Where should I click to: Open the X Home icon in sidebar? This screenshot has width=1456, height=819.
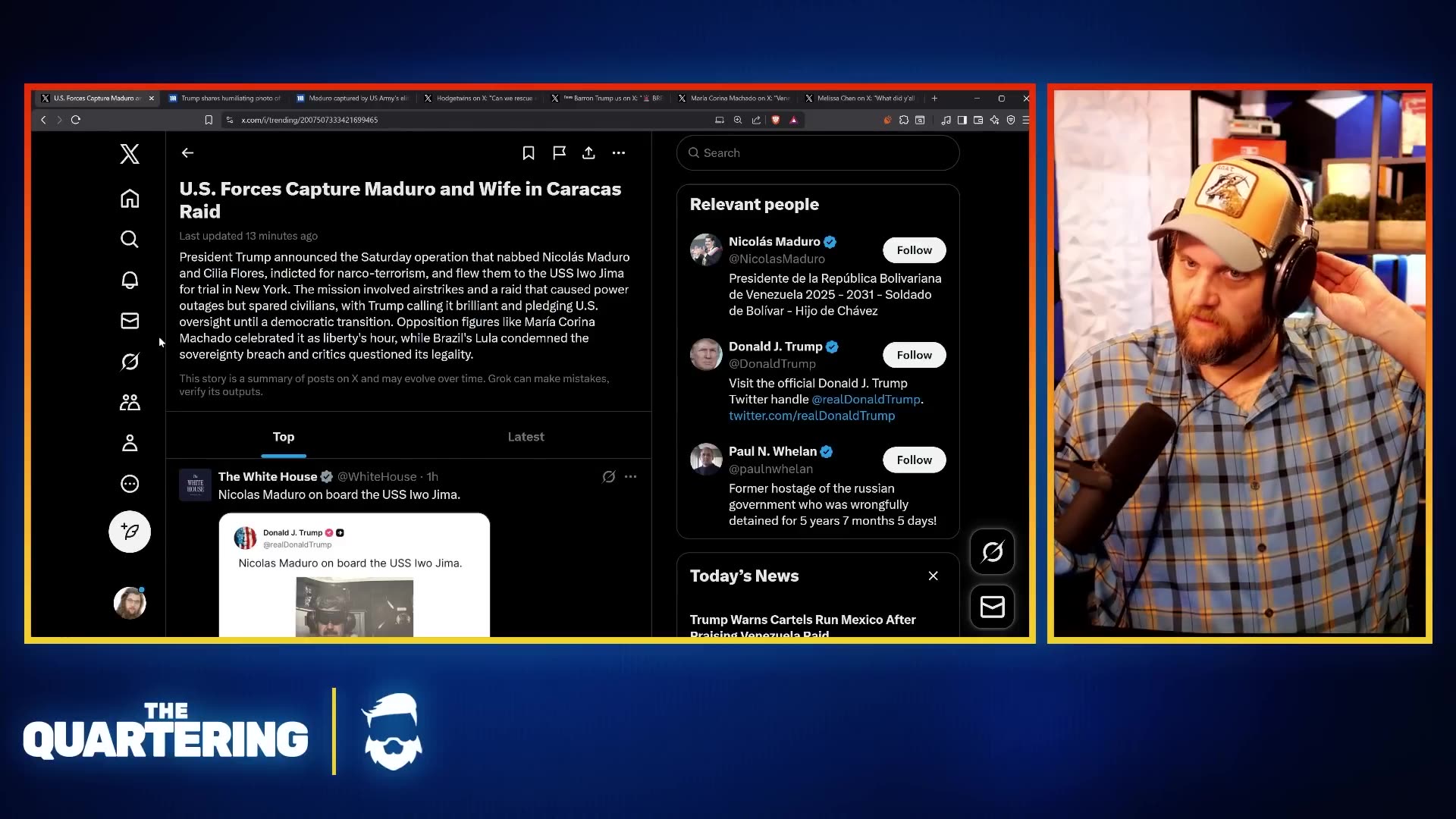[x=130, y=199]
